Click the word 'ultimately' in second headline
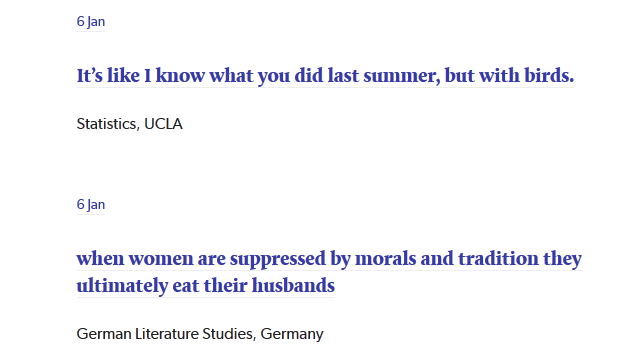This screenshot has width=640, height=360. click(x=122, y=286)
